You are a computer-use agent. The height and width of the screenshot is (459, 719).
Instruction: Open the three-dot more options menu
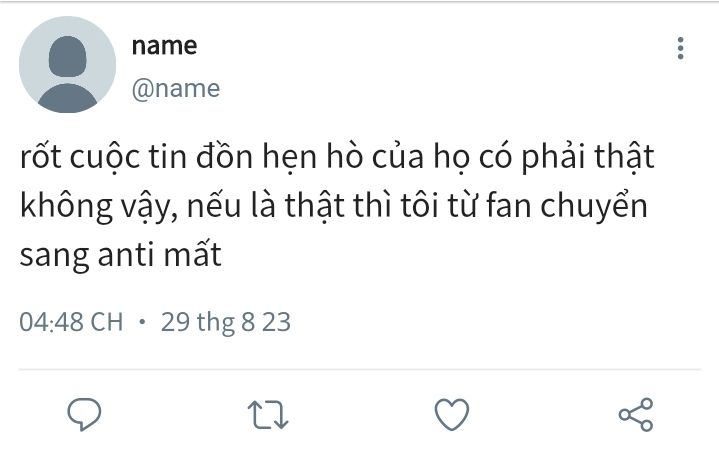click(x=680, y=48)
